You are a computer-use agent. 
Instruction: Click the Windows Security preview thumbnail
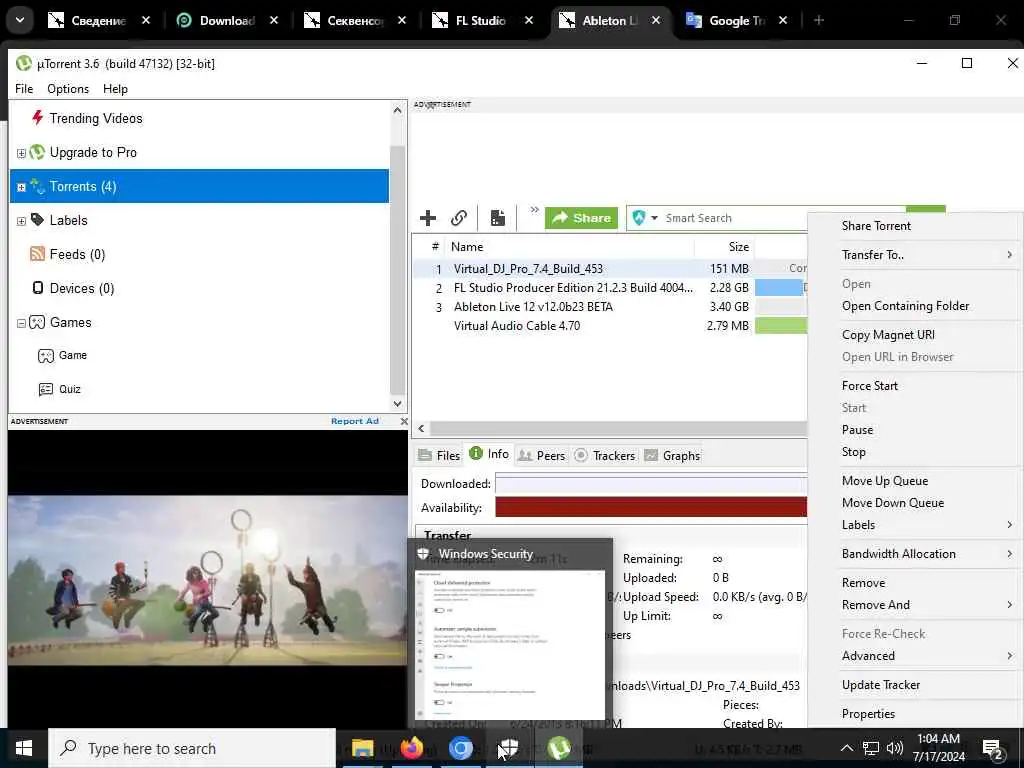(x=510, y=644)
